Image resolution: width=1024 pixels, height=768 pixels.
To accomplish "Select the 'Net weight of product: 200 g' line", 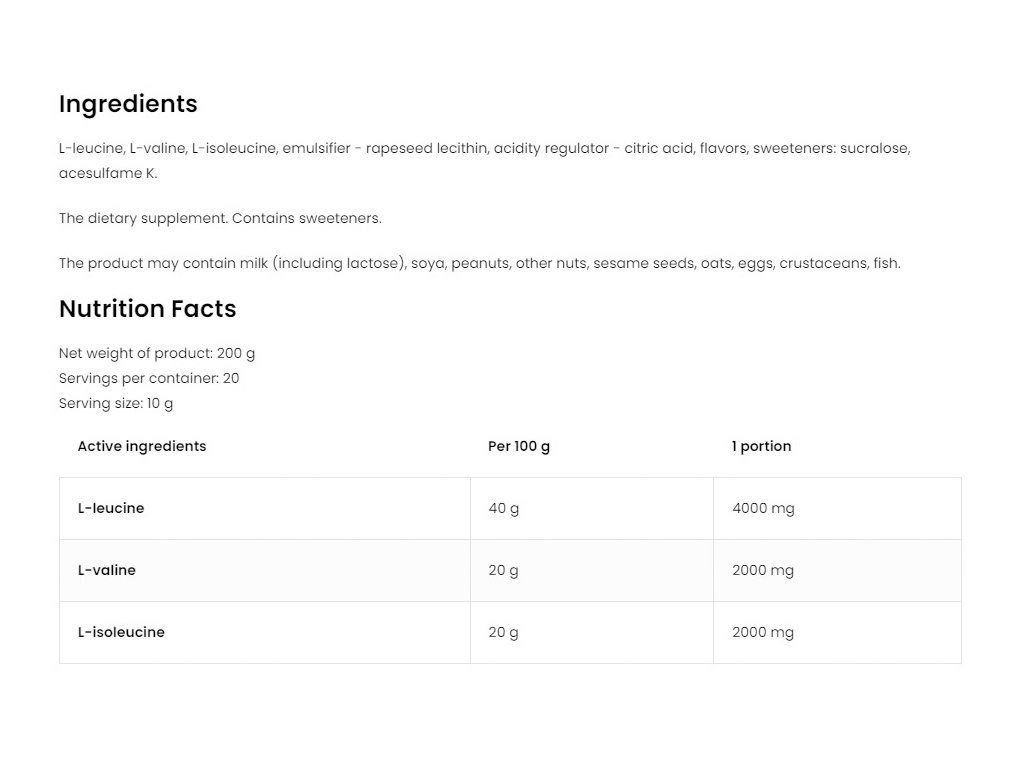I will 157,353.
